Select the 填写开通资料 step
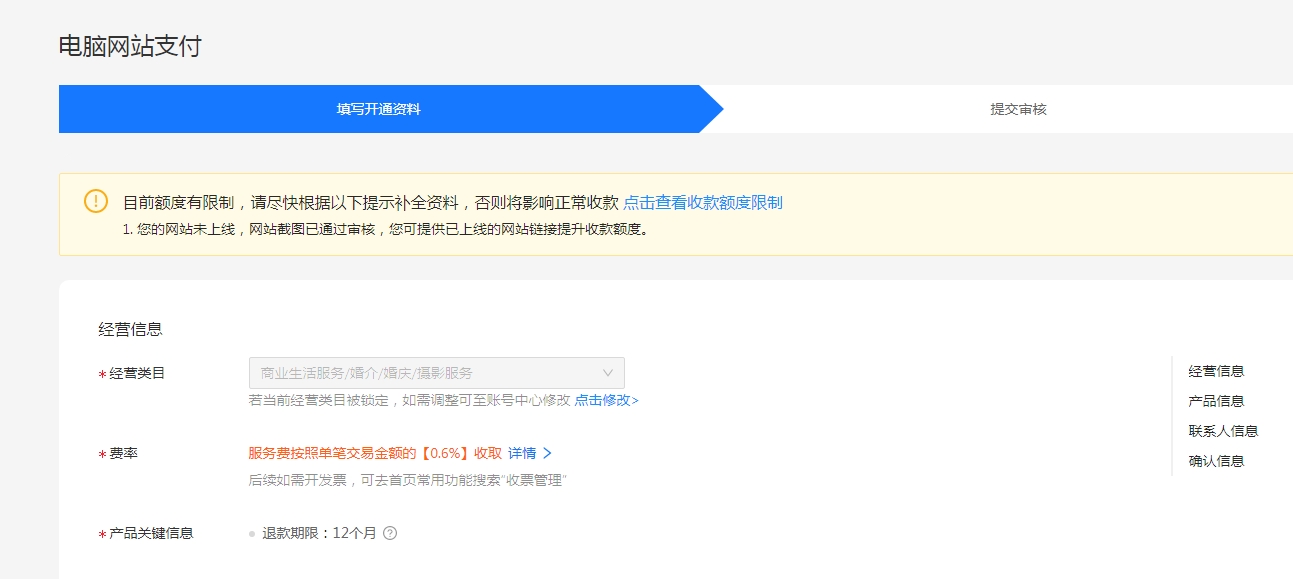The image size is (1293, 579). 378,109
